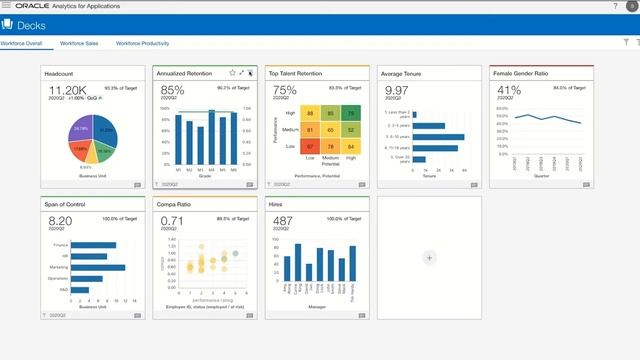Star the Annualized Retention card as favorite
This screenshot has width=640, height=360.
coord(232,73)
